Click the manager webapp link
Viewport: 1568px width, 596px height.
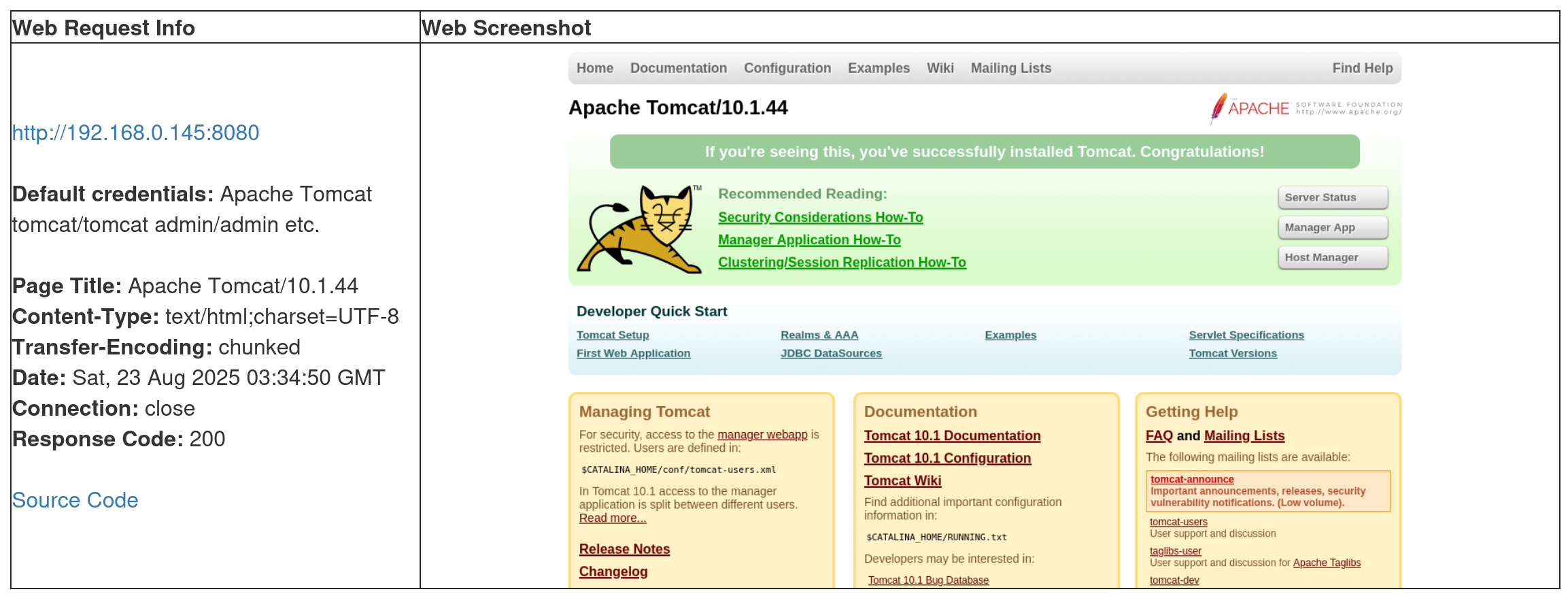pos(762,434)
